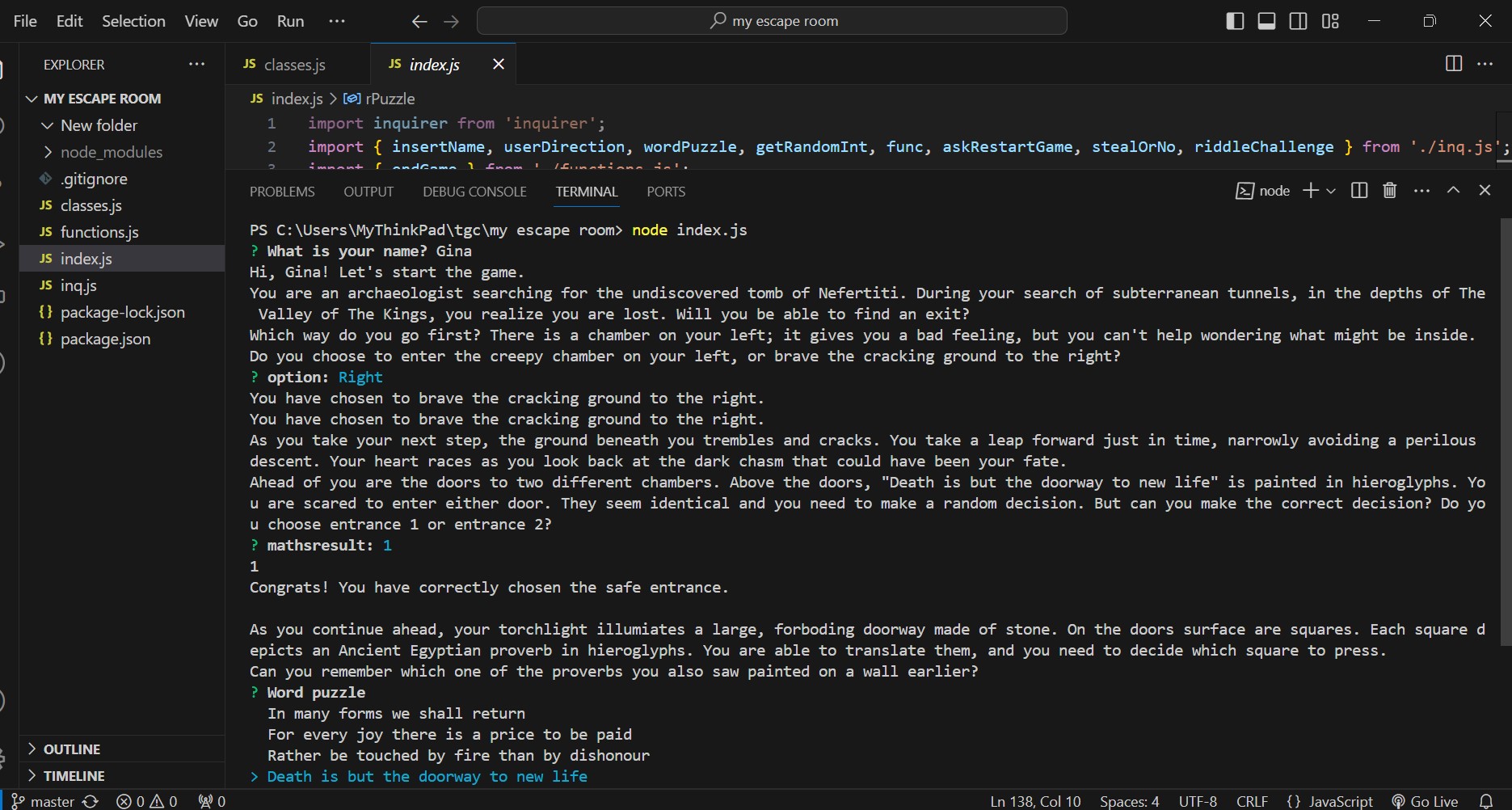Open inq.js file
Image resolution: width=1512 pixels, height=810 pixels.
click(x=121, y=285)
